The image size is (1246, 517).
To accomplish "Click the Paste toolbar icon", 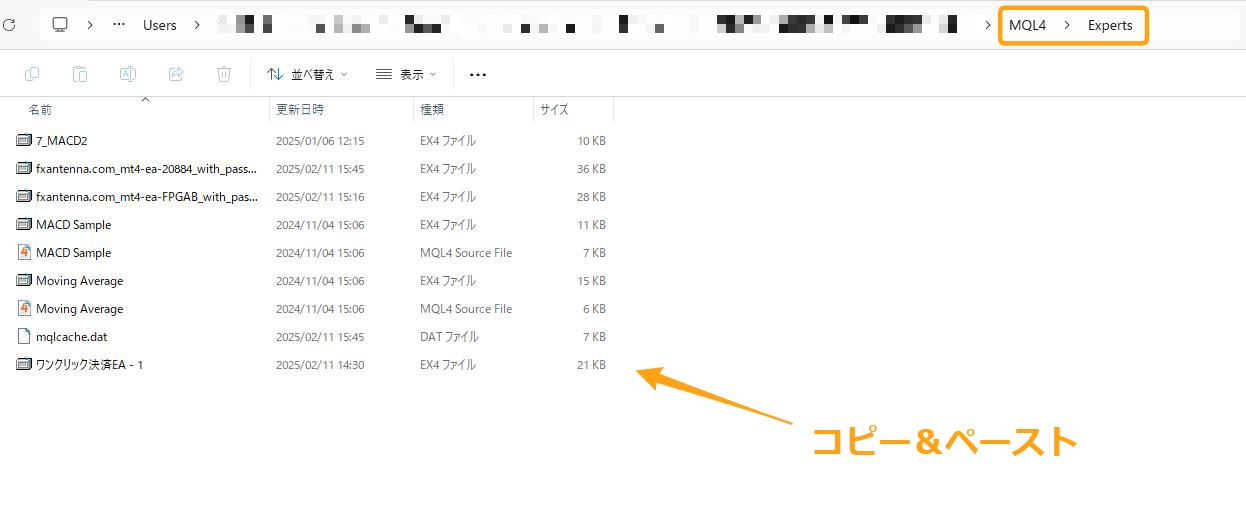I will coord(80,74).
